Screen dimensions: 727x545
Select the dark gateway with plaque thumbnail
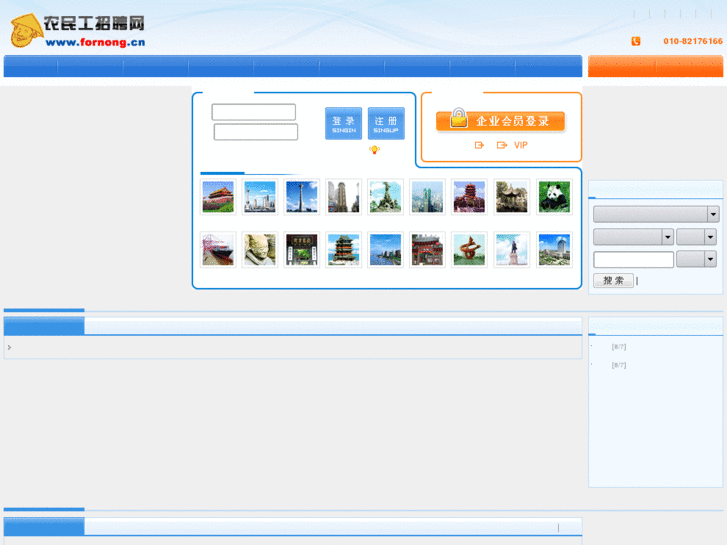(x=302, y=250)
